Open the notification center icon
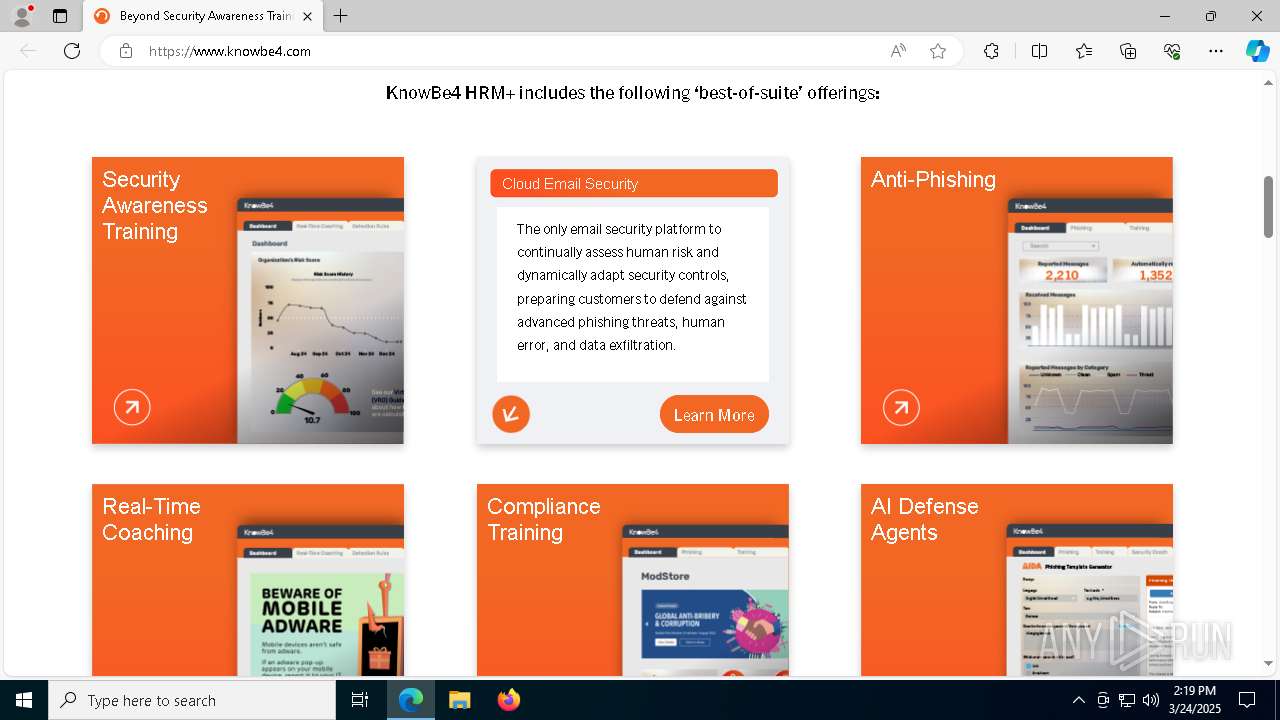The image size is (1280, 720). 1247,700
